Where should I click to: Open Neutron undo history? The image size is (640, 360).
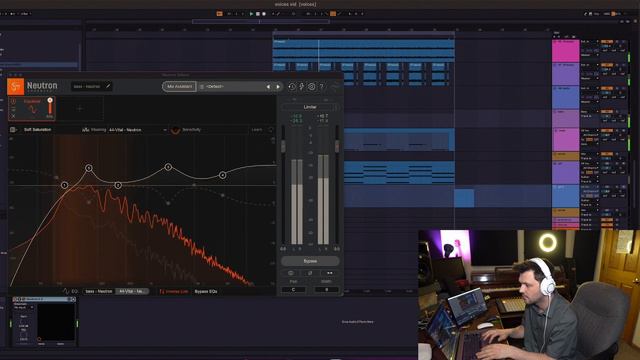(x=291, y=87)
